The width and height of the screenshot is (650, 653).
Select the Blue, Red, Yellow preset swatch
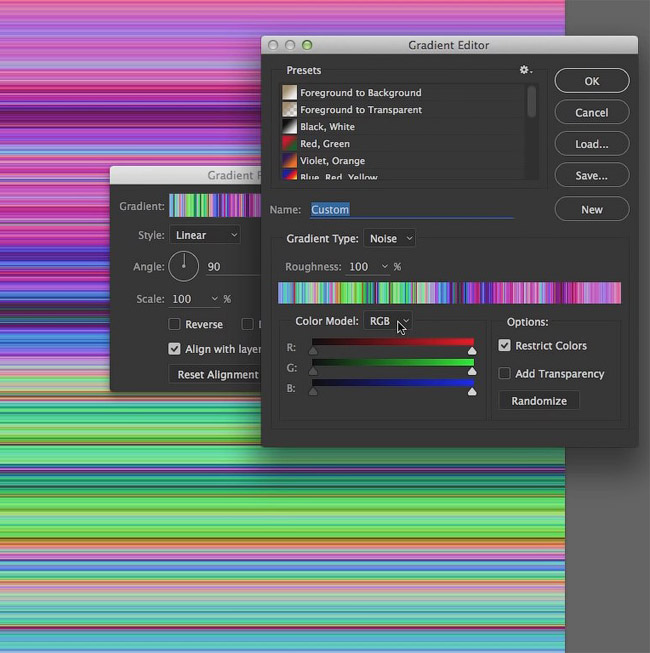pyautogui.click(x=289, y=175)
